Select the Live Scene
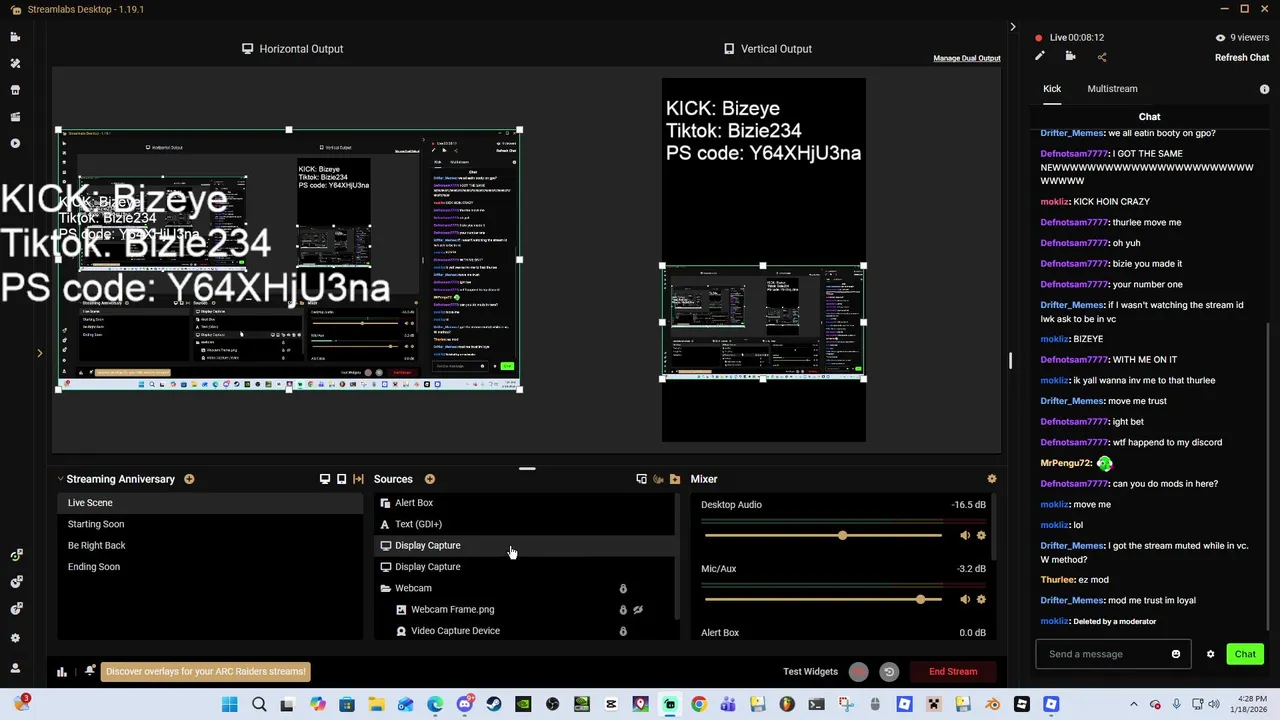Image resolution: width=1280 pixels, height=720 pixels. click(x=210, y=503)
